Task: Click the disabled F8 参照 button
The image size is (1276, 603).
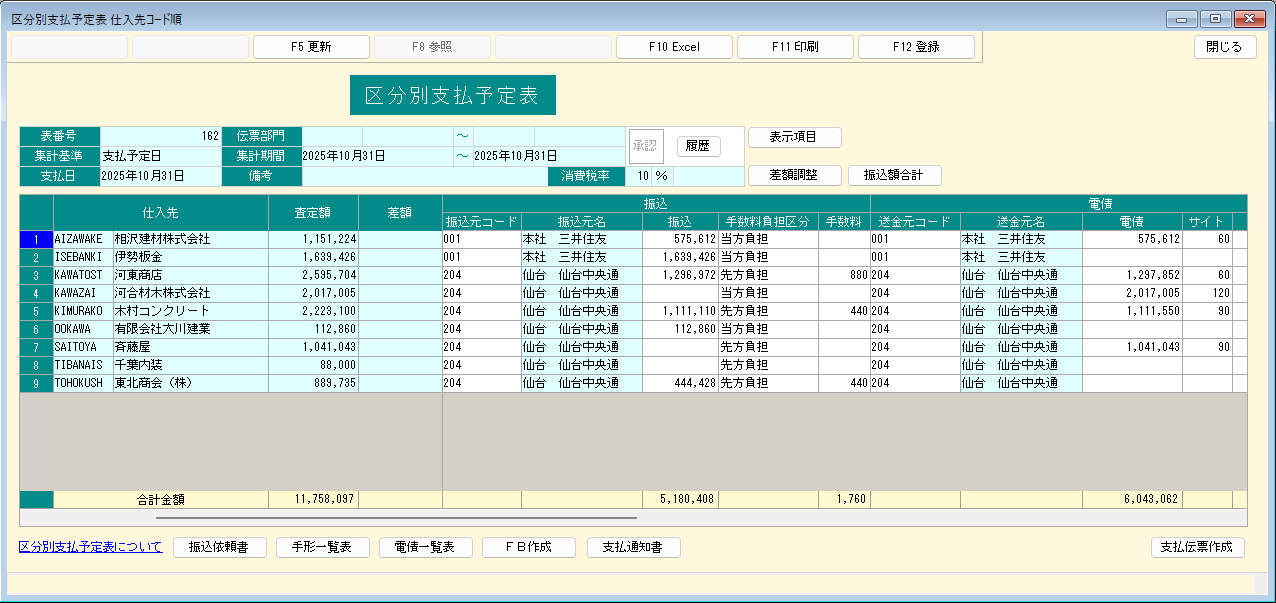Action: pos(432,47)
